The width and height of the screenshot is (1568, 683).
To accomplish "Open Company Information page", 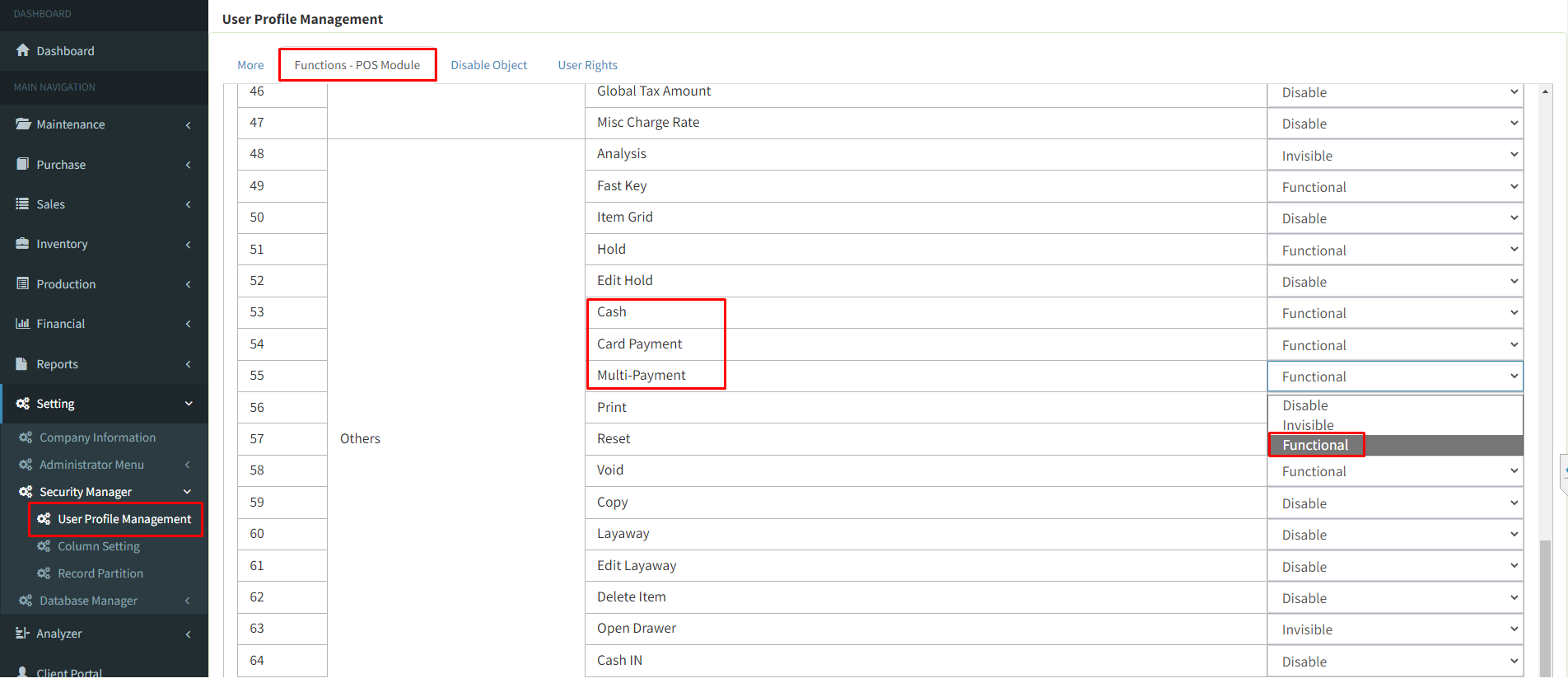I will click(x=97, y=437).
